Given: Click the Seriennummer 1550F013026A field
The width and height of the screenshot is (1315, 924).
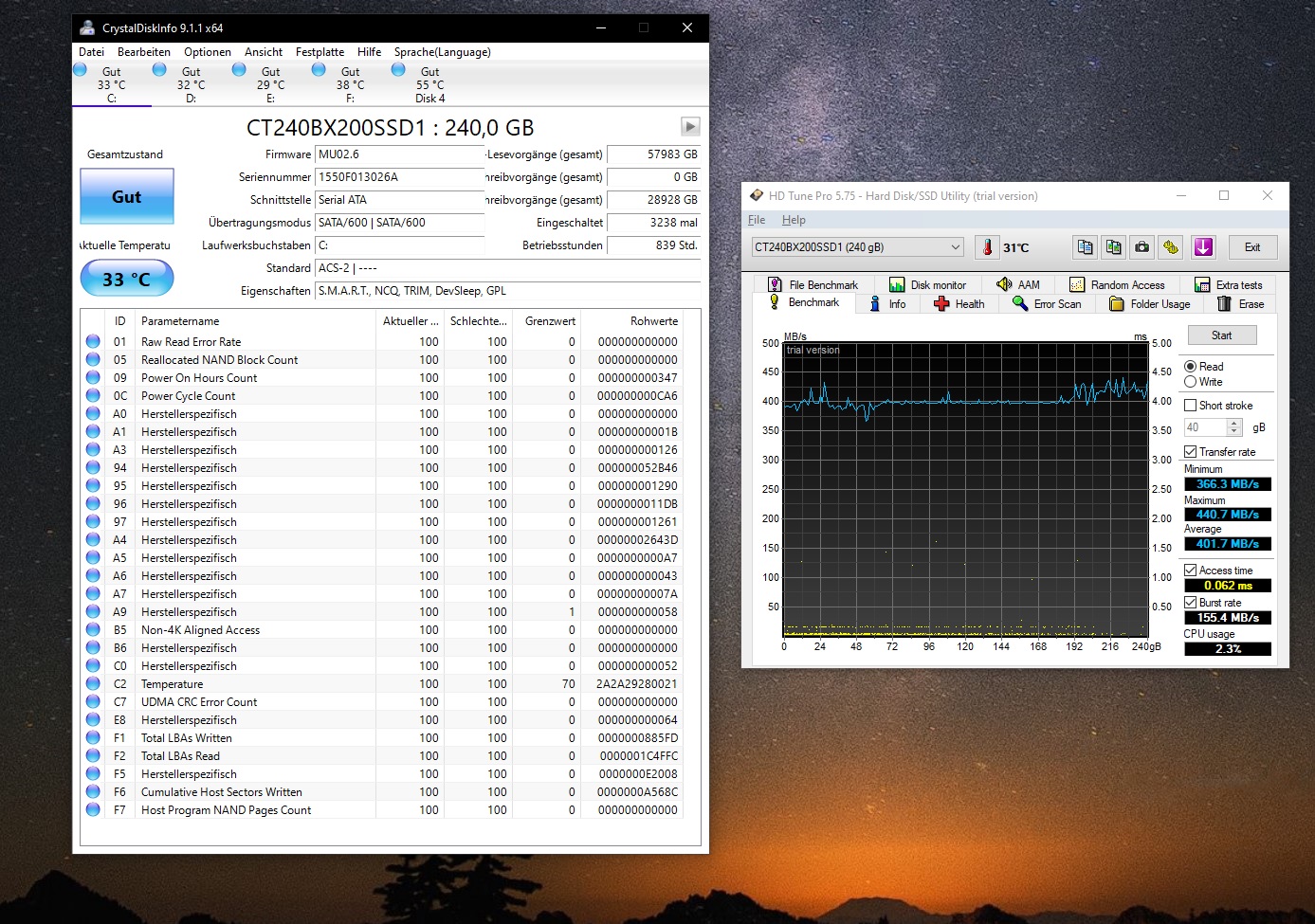Looking at the screenshot, I should tap(399, 177).
